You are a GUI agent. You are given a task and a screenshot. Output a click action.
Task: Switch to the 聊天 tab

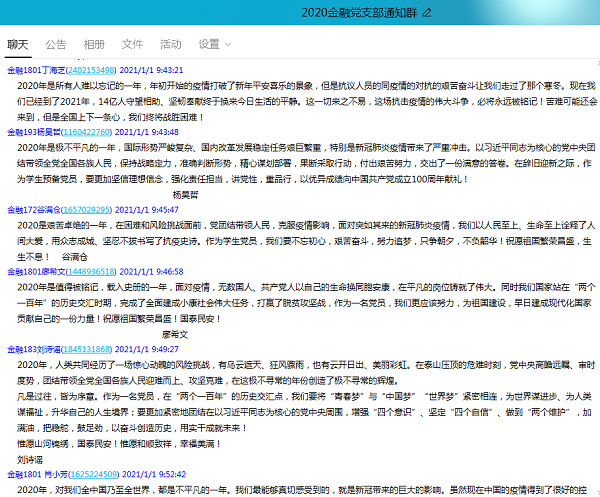(x=18, y=44)
